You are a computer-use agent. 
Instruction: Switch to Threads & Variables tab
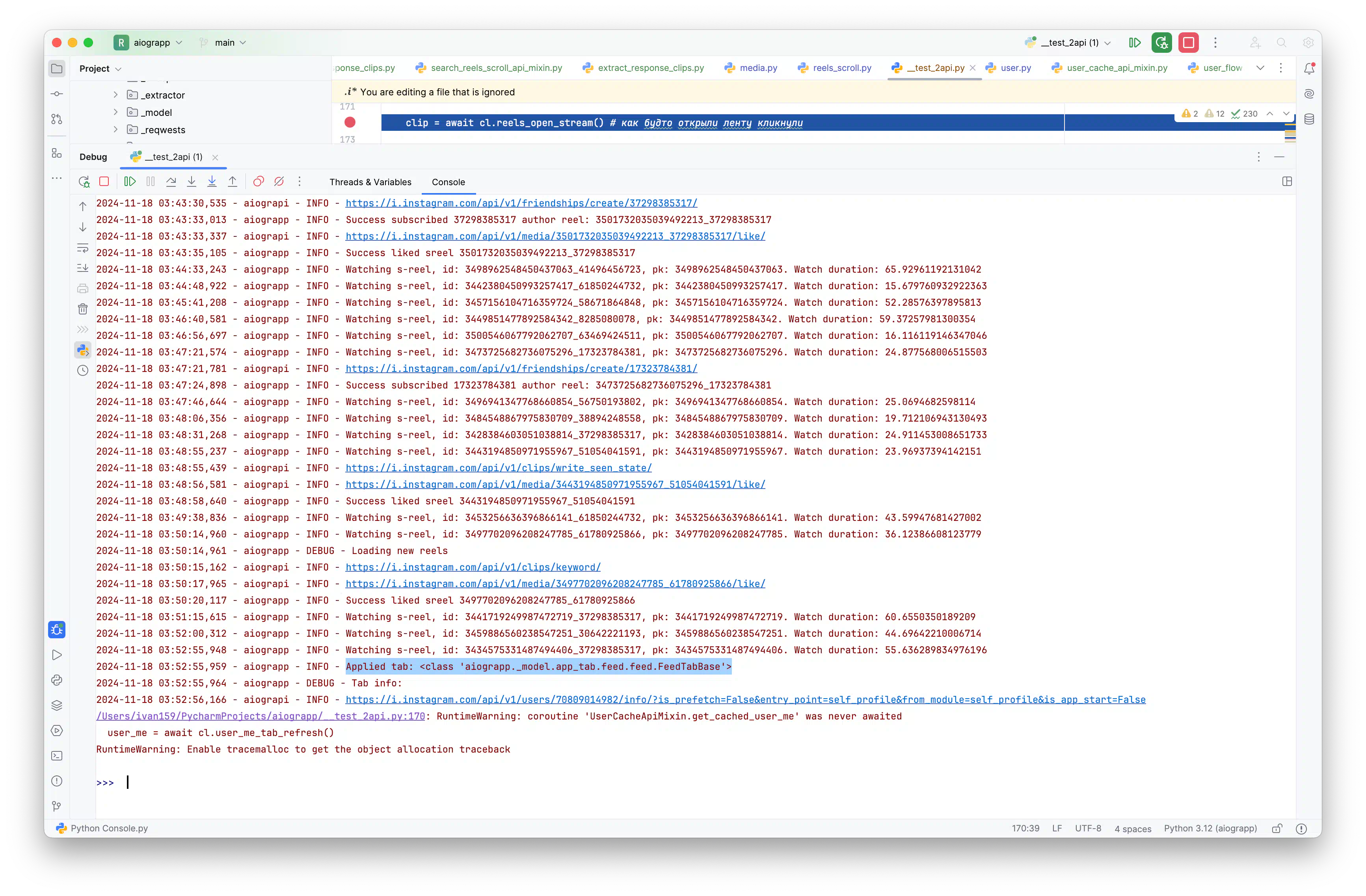370,182
